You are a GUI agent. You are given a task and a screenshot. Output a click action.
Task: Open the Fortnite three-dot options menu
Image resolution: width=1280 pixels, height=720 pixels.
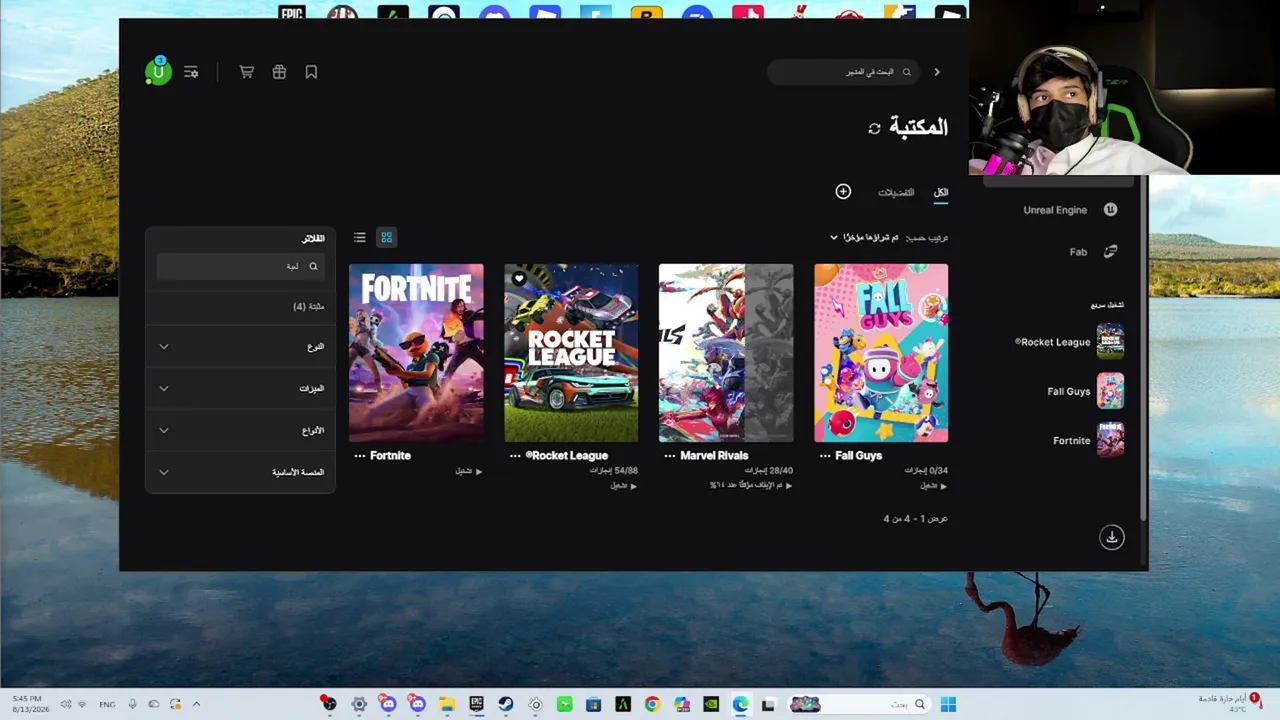pyautogui.click(x=360, y=455)
